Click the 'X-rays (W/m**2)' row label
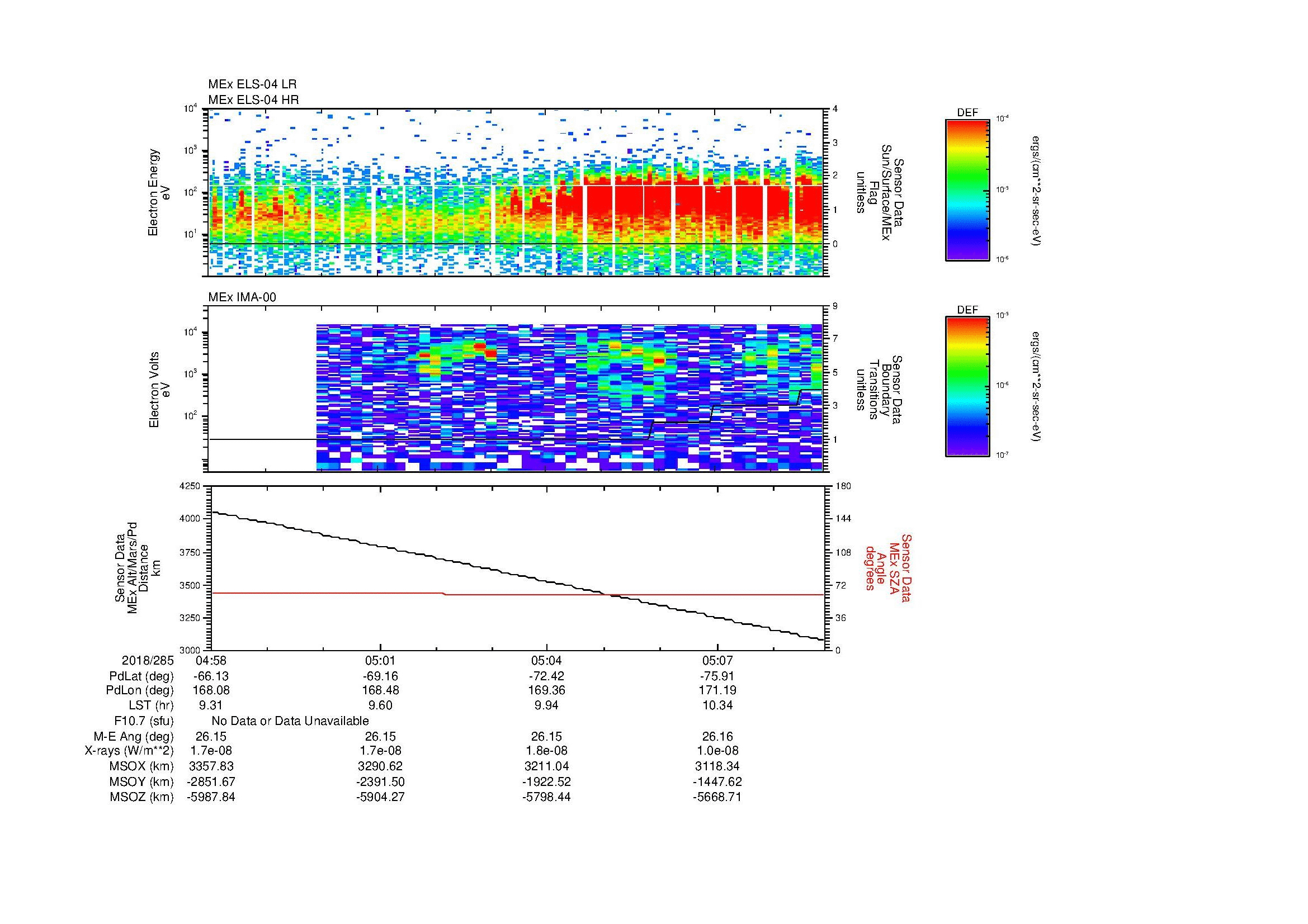The image size is (1308, 924). click(129, 751)
